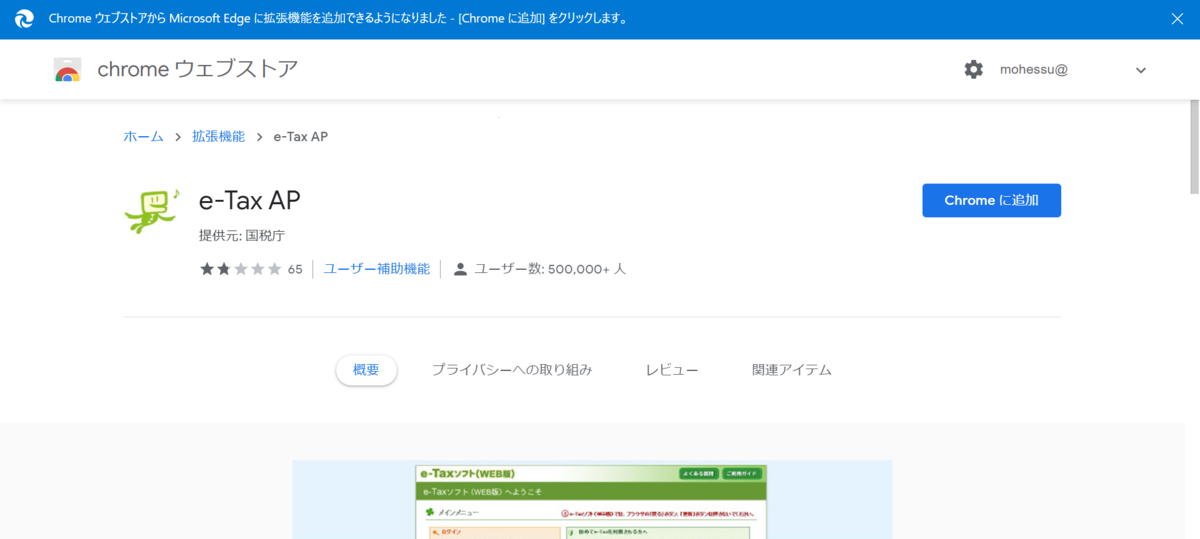Select the 概要 tab

pyautogui.click(x=366, y=370)
